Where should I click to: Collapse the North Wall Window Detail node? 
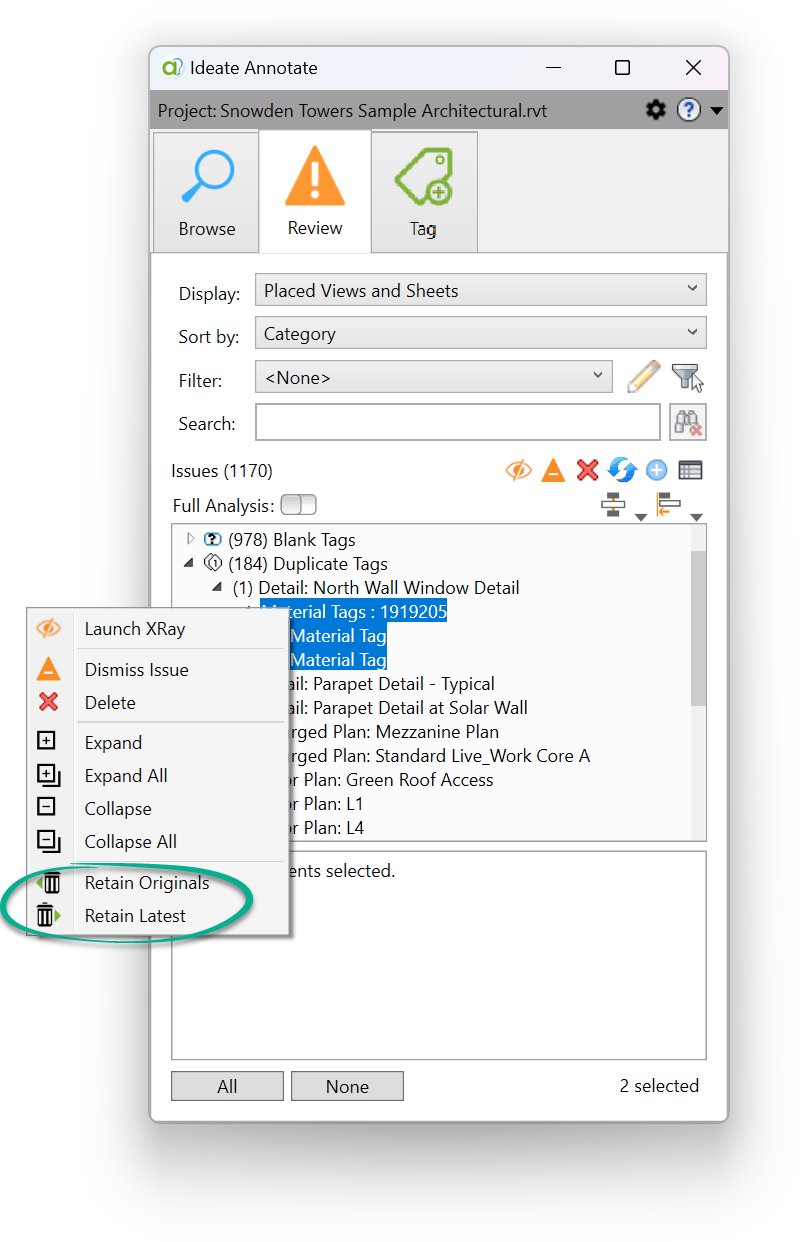coord(217,587)
